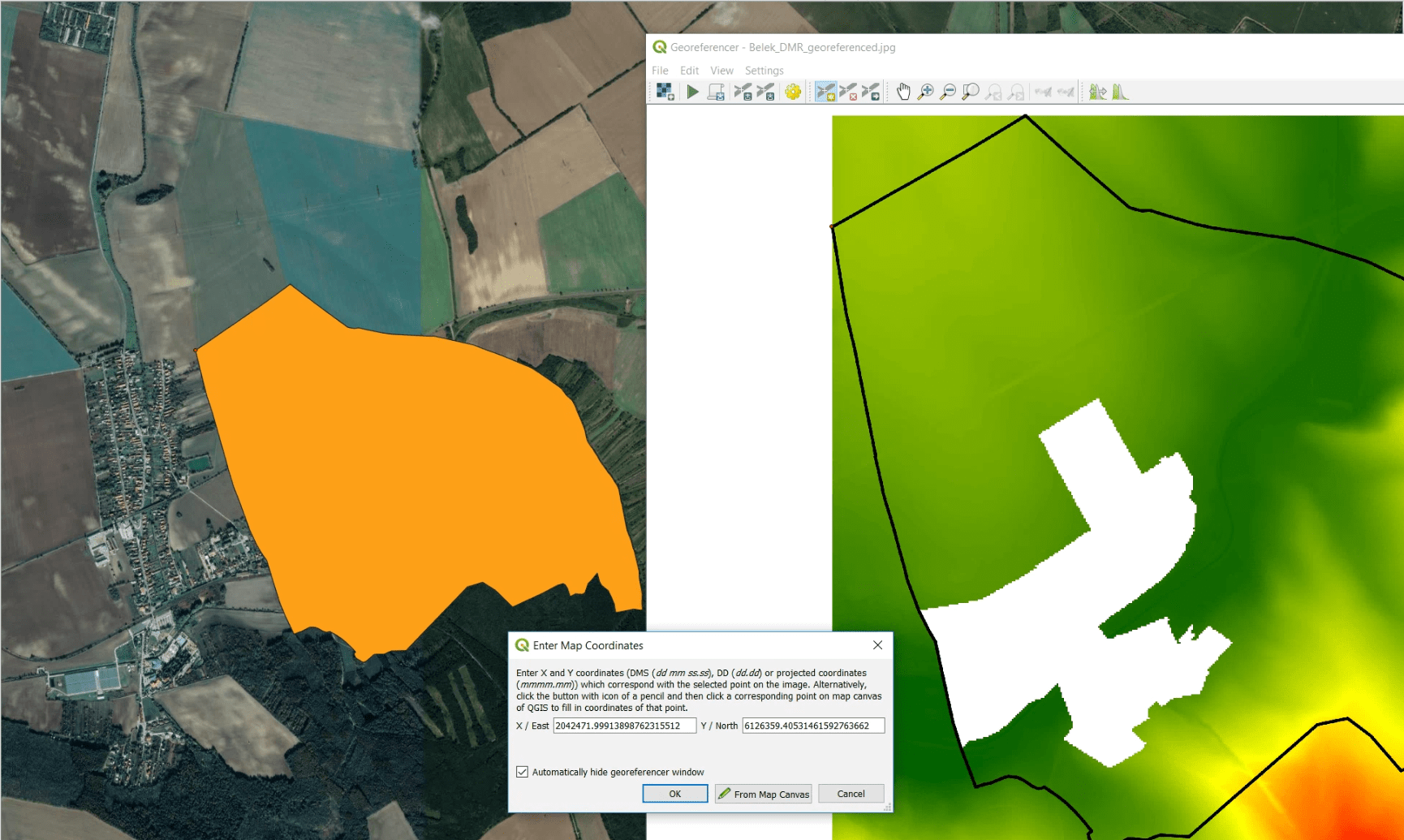Image resolution: width=1404 pixels, height=840 pixels.
Task: Toggle Automatically hide georeferencer window checkbox
Action: (x=522, y=772)
